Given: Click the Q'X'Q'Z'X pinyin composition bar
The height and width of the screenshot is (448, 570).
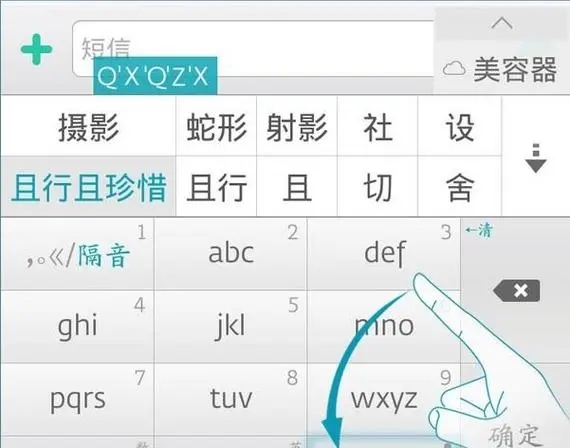Looking at the screenshot, I should [155, 76].
